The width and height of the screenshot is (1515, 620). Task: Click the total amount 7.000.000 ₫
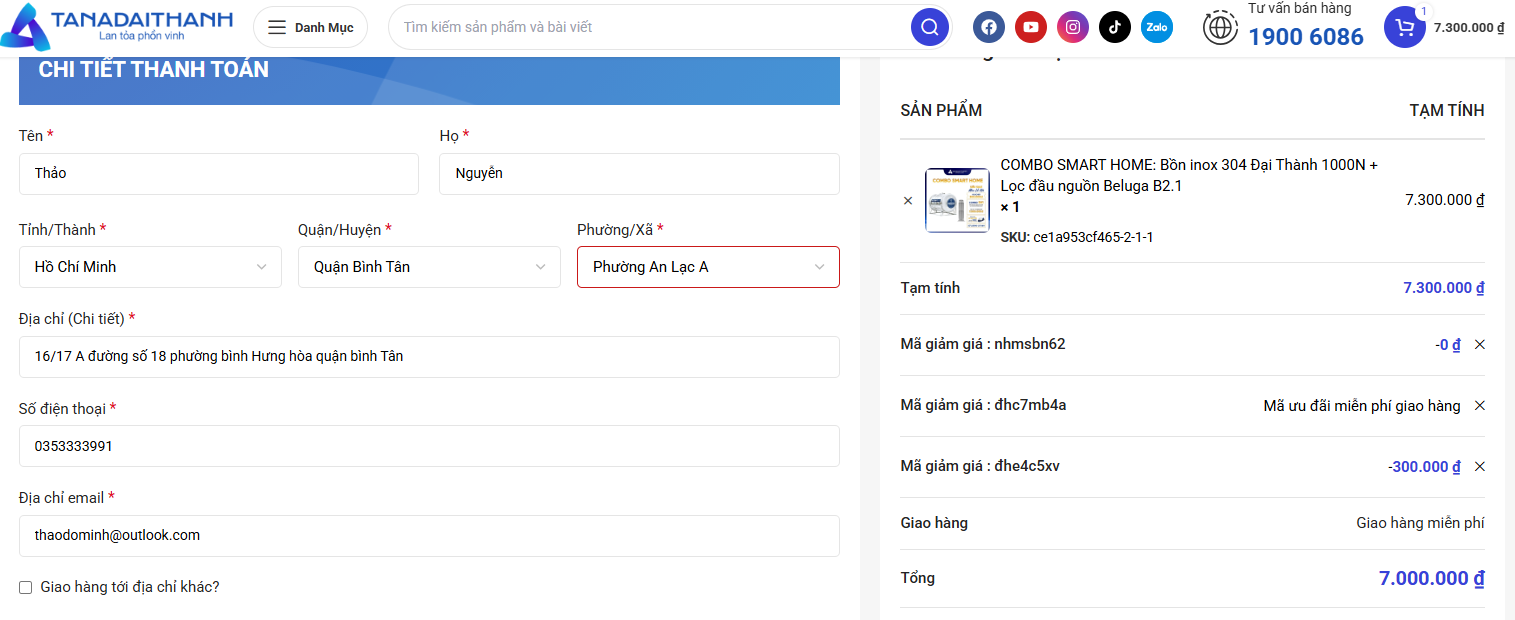[x=1432, y=578]
